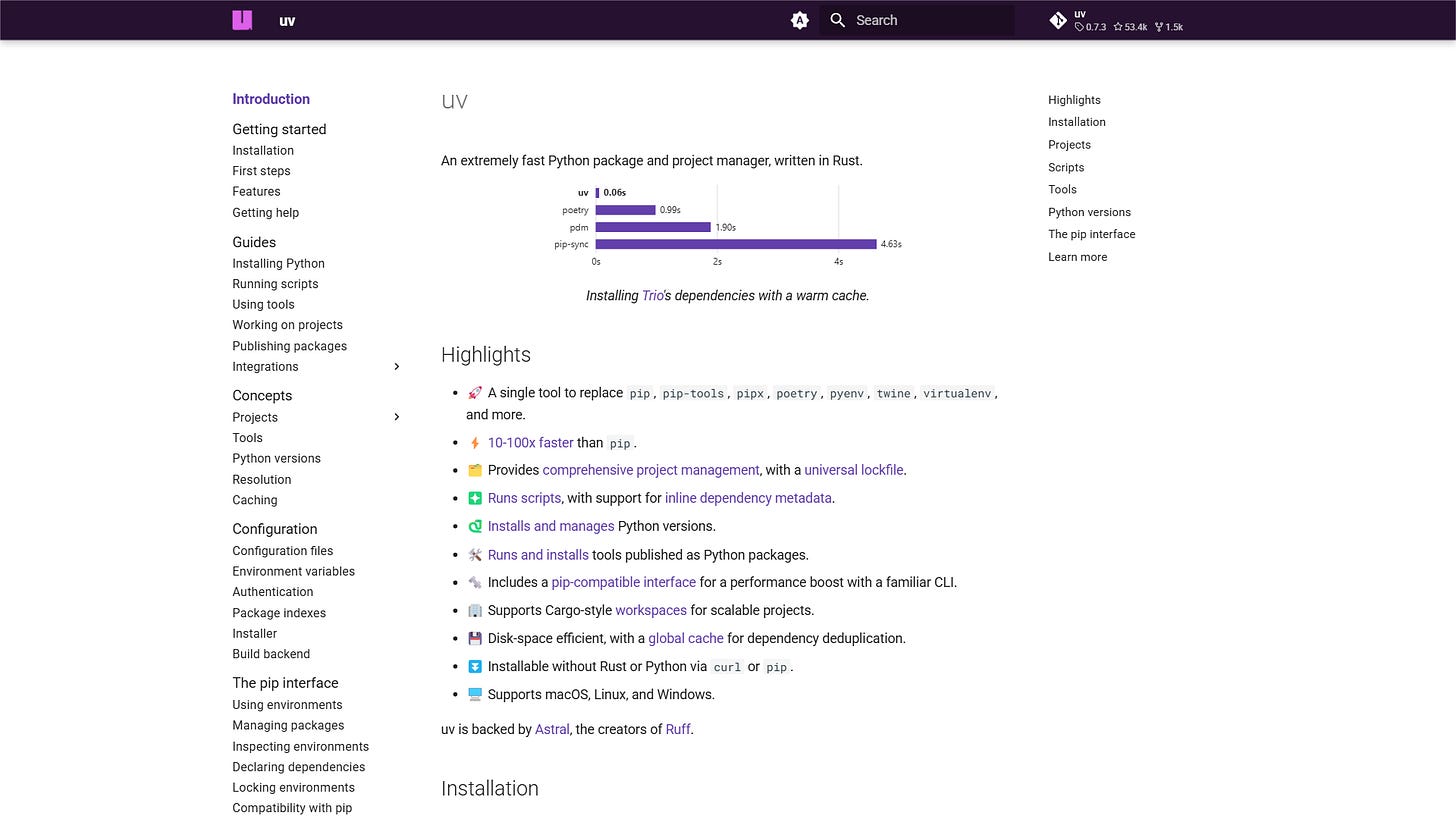The height and width of the screenshot is (819, 1456).
Task: Open the workspaces link
Action: [651, 610]
